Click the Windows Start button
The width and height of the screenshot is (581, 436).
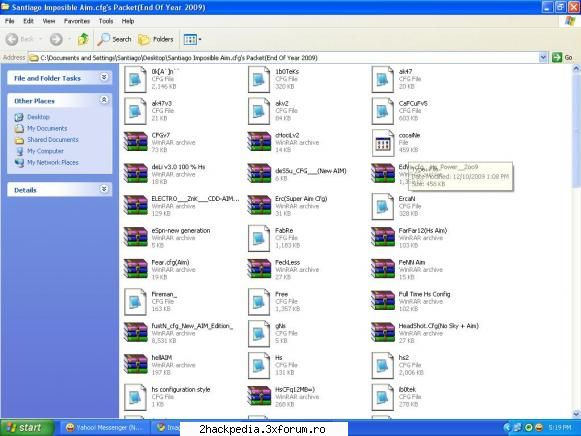pyautogui.click(x=26, y=427)
